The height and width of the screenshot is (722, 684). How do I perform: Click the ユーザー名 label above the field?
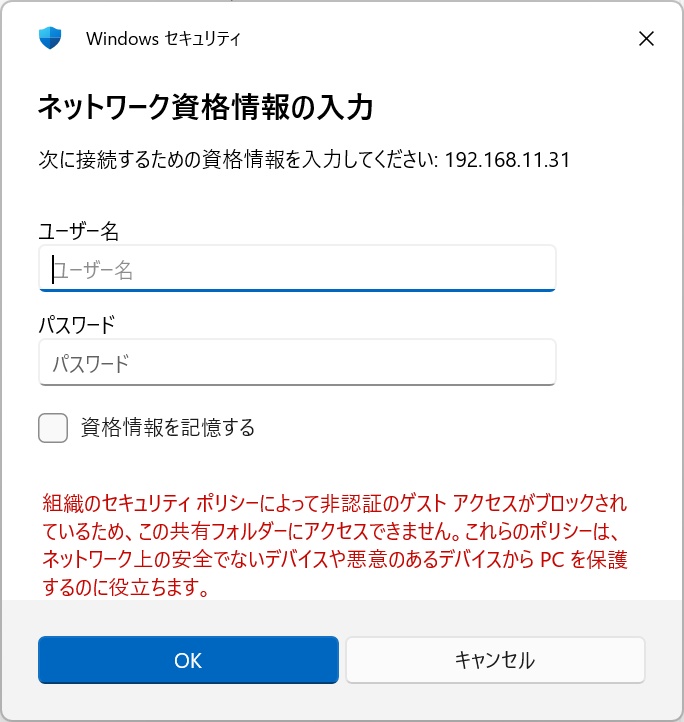coord(79,231)
